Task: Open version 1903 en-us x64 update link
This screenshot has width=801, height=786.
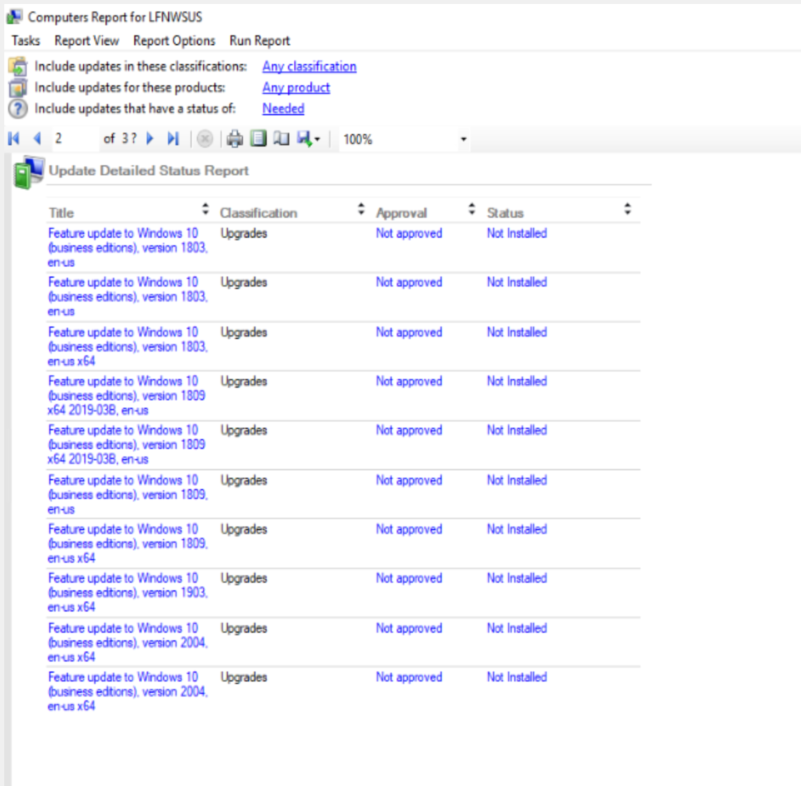Action: (128, 593)
